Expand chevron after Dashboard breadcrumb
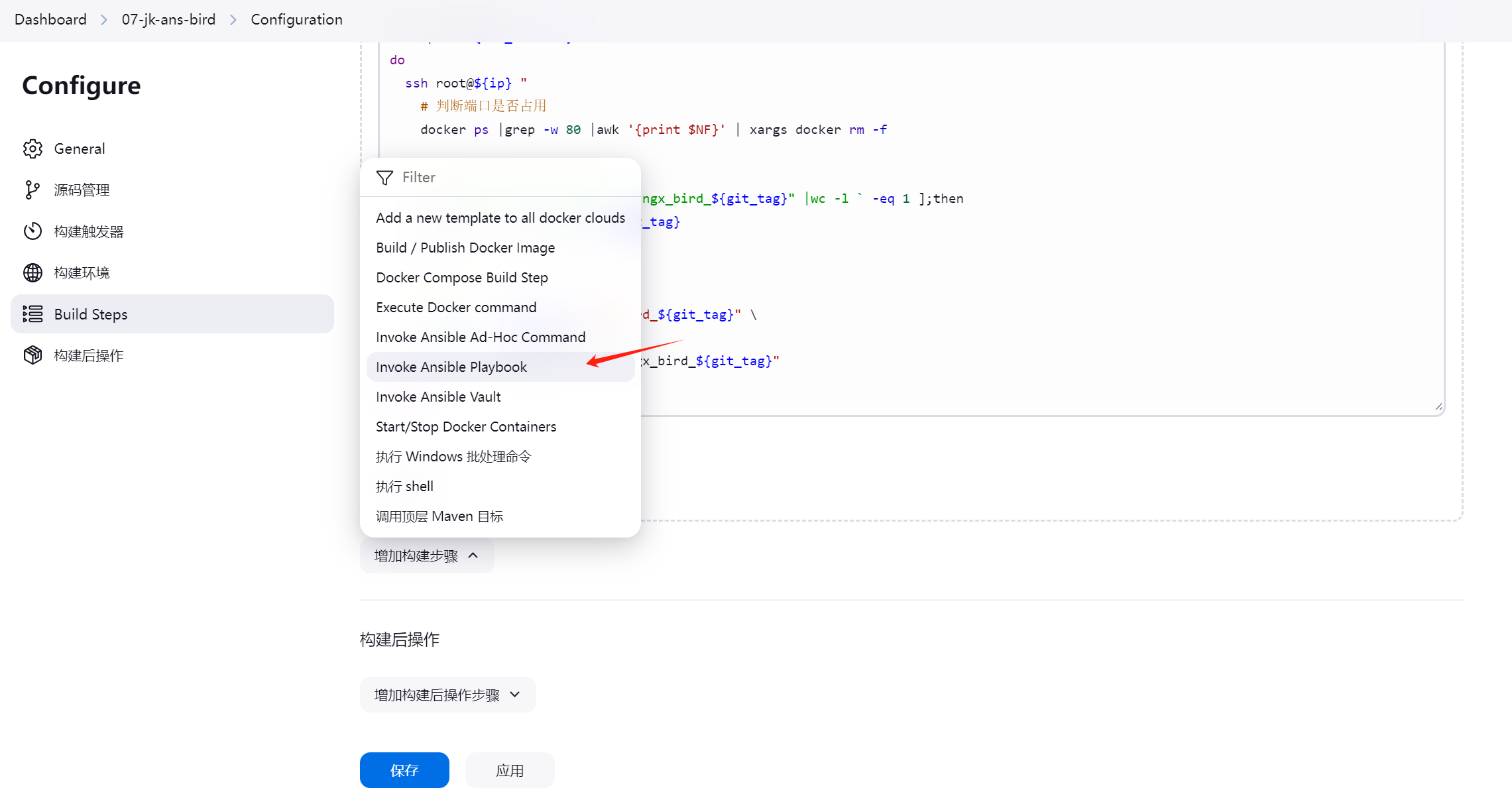 (x=104, y=20)
